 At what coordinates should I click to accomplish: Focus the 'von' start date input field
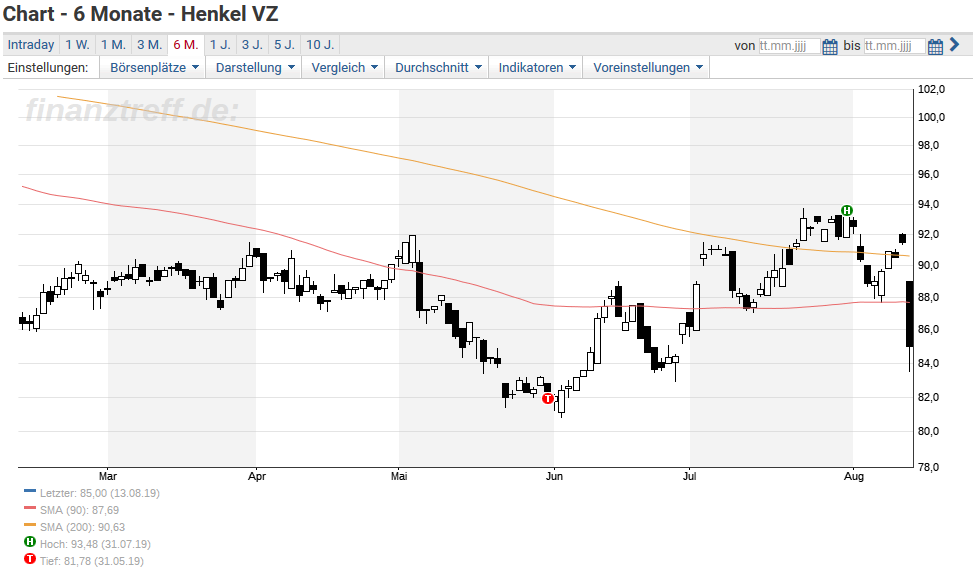(789, 46)
